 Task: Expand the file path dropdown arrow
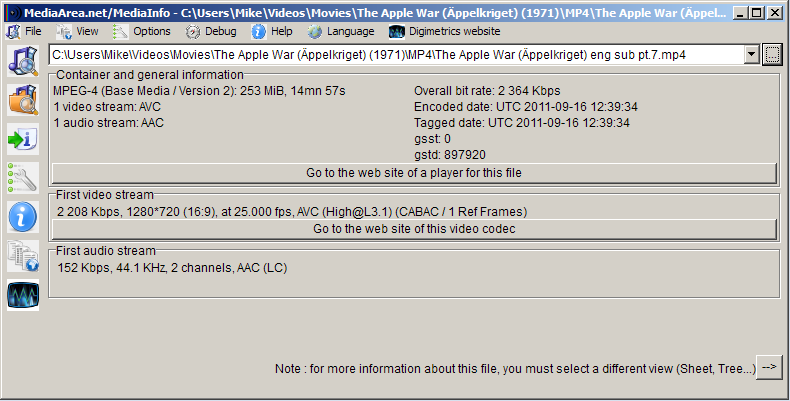[752, 54]
